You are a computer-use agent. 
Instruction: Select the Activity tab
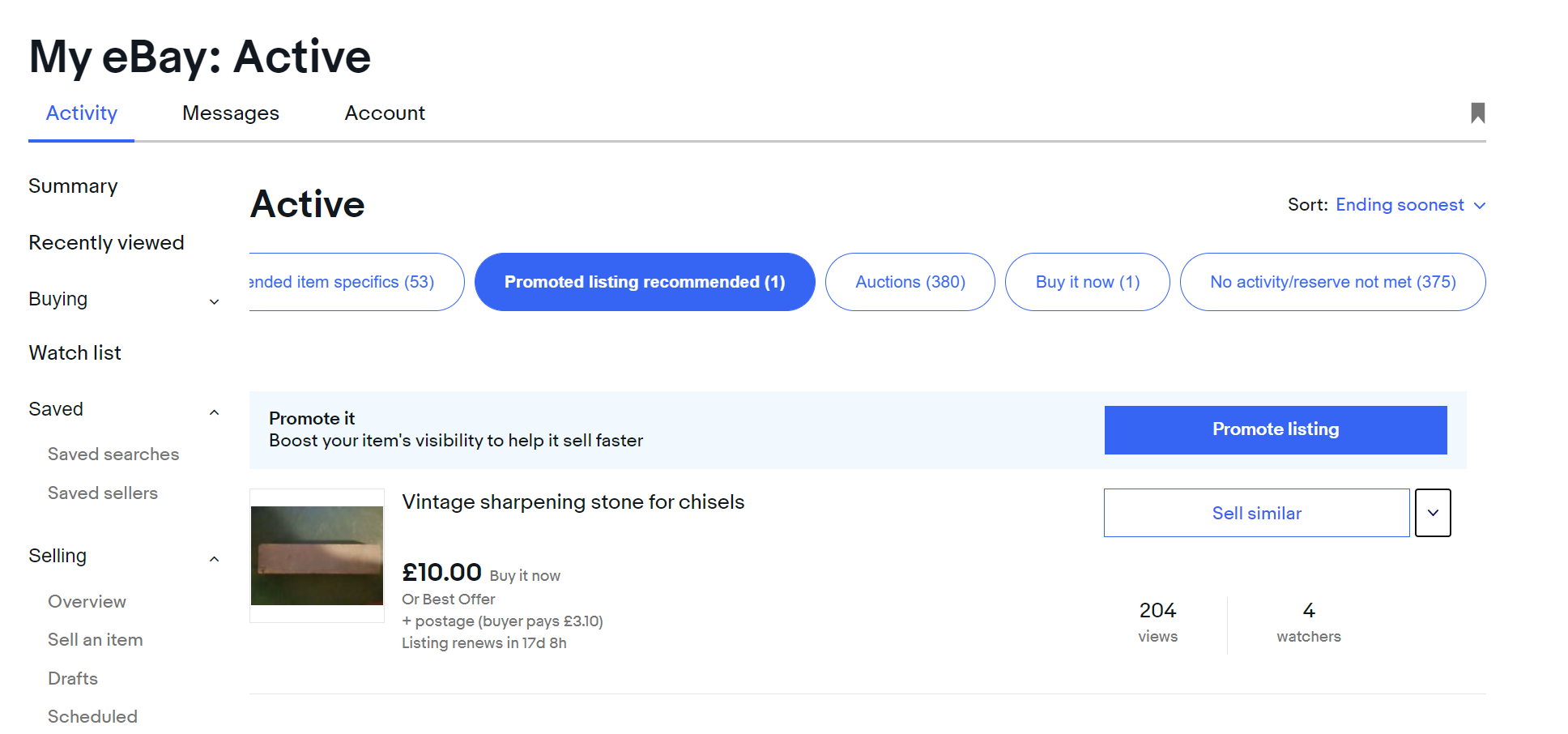point(82,113)
